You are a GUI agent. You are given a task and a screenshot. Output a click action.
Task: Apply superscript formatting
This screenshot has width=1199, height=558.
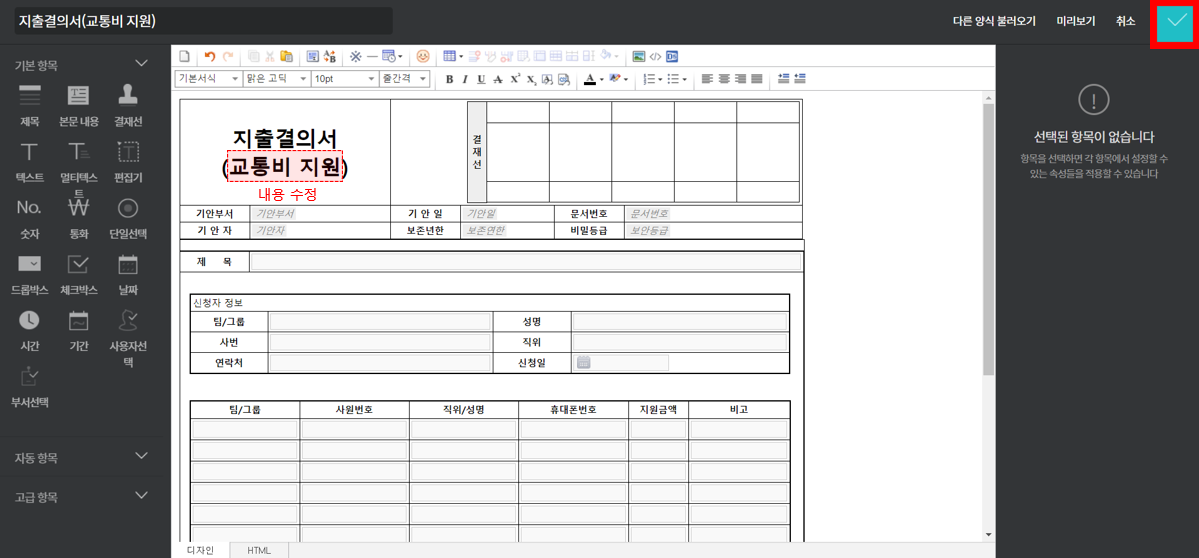[x=515, y=79]
